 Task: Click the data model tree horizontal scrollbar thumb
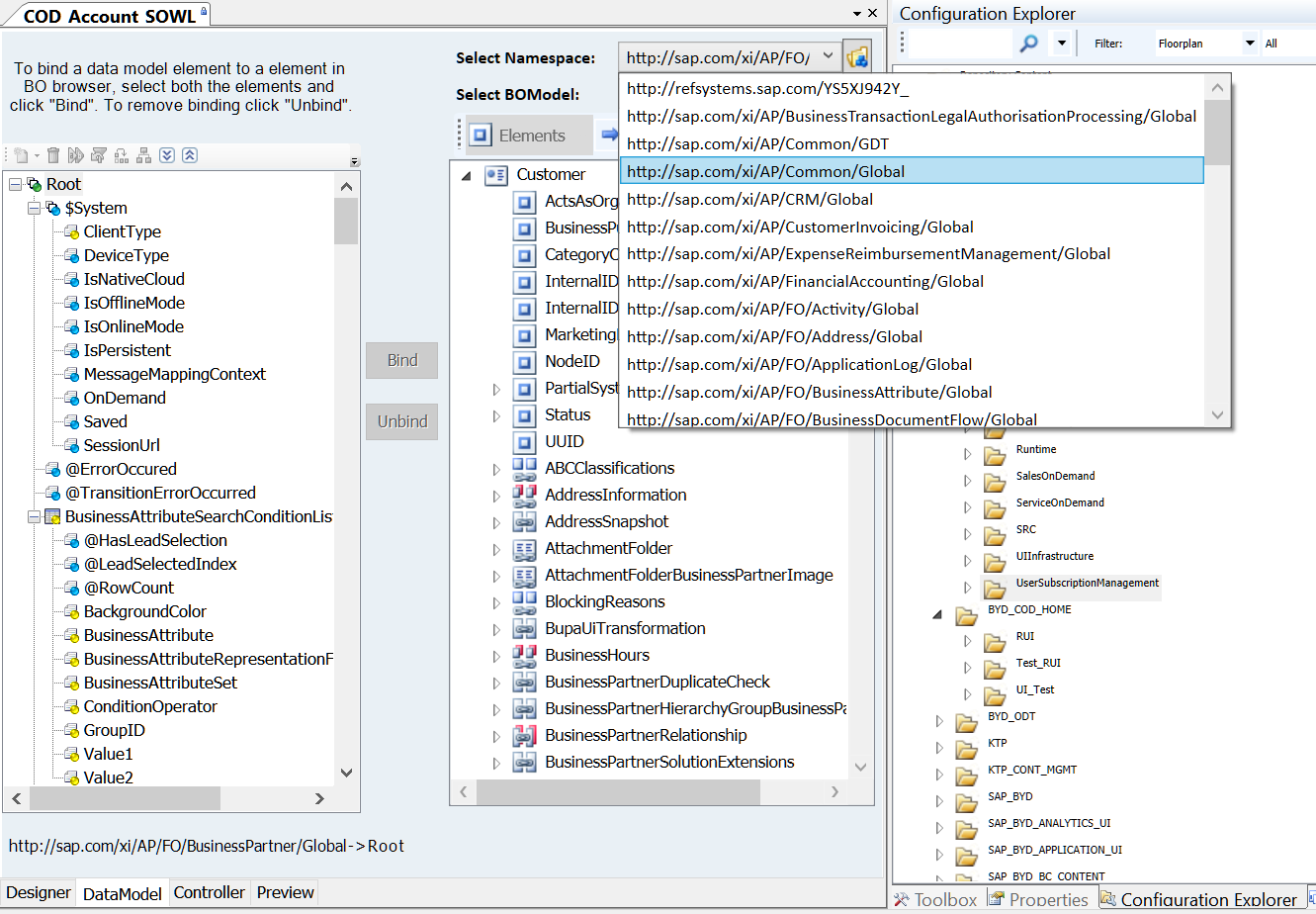coord(124,798)
